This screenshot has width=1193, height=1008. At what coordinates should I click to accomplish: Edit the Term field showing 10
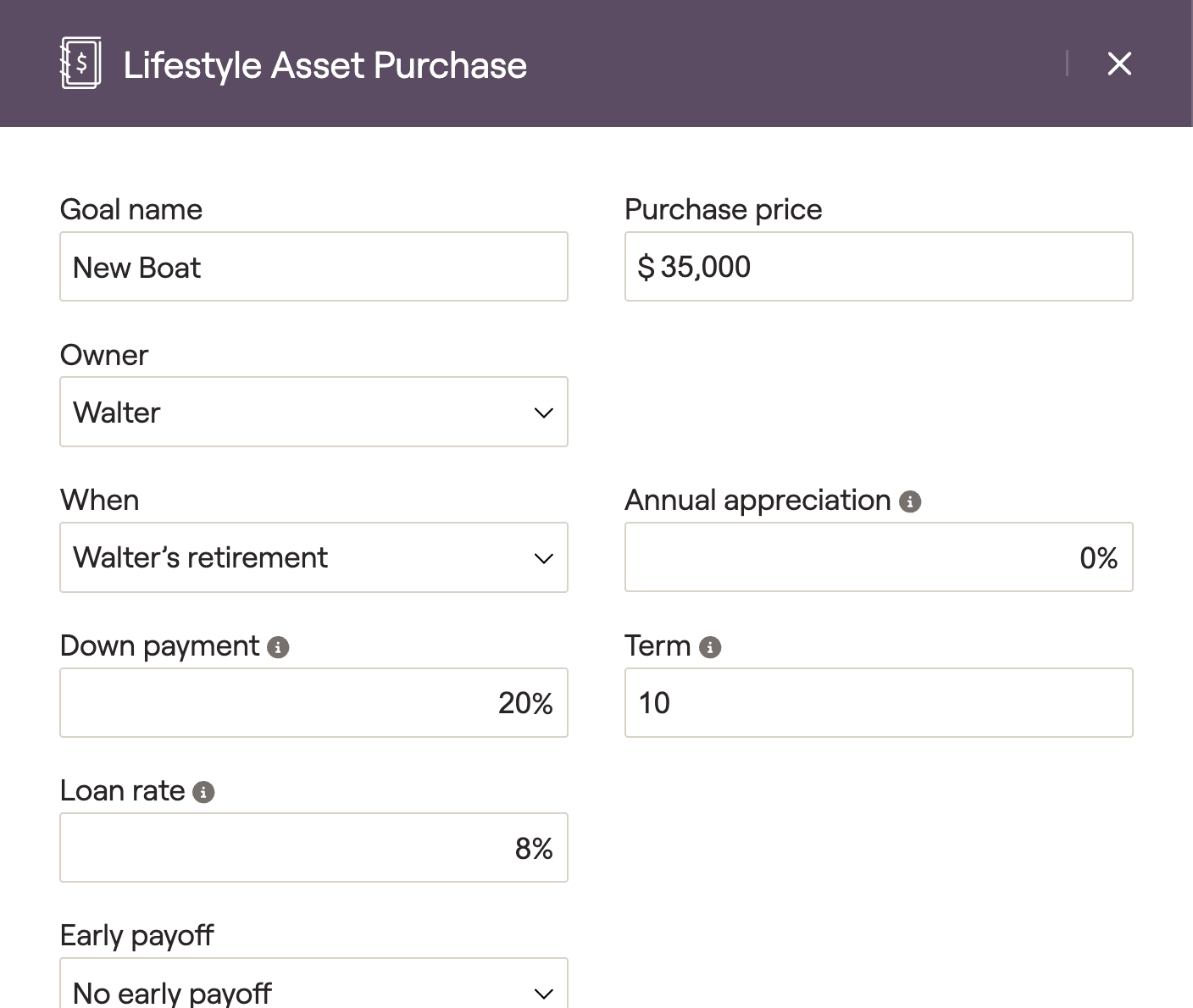(878, 703)
